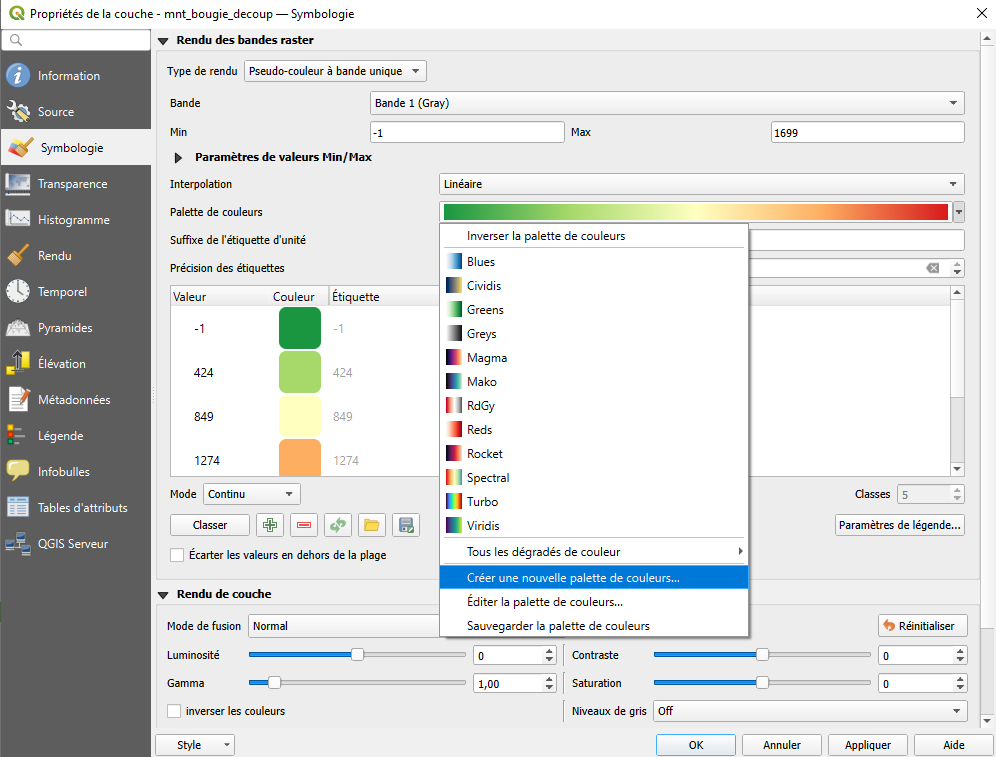Open the Mode Continu dropdown
Image resolution: width=996 pixels, height=757 pixels.
251,494
